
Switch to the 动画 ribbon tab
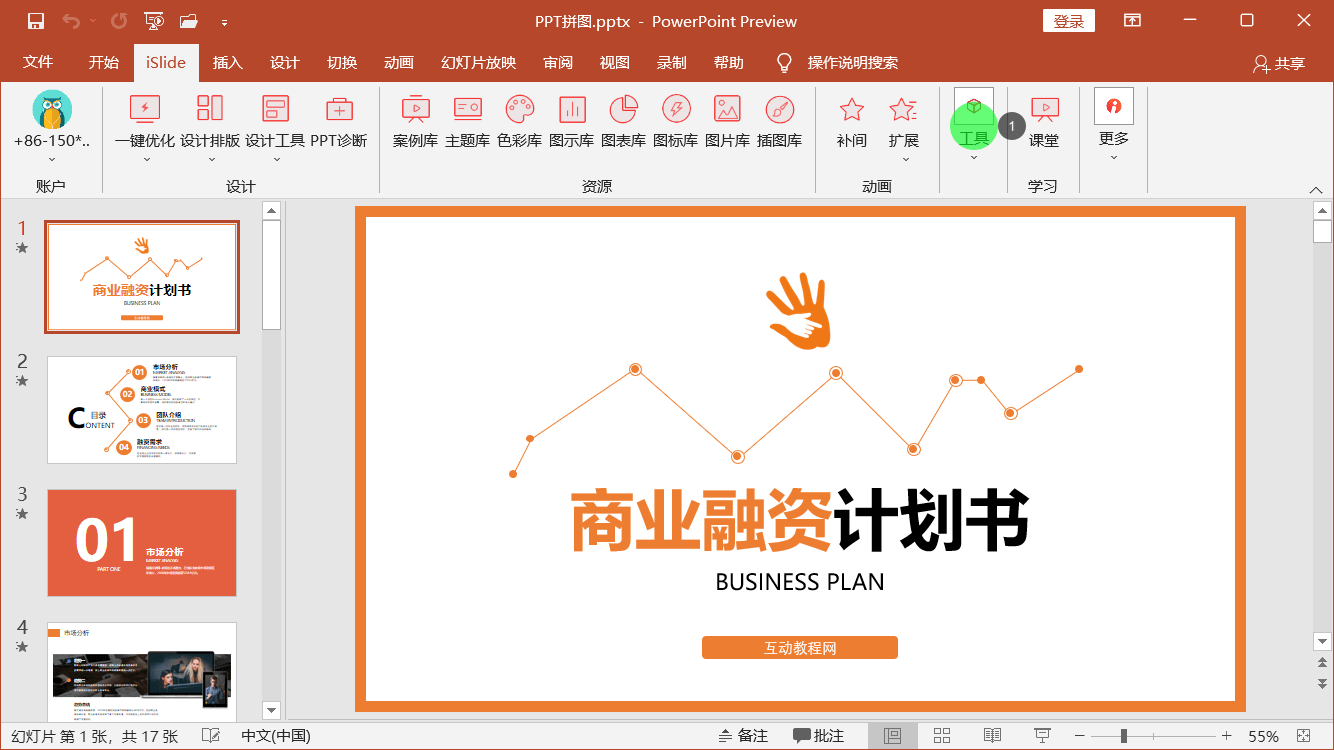point(399,62)
